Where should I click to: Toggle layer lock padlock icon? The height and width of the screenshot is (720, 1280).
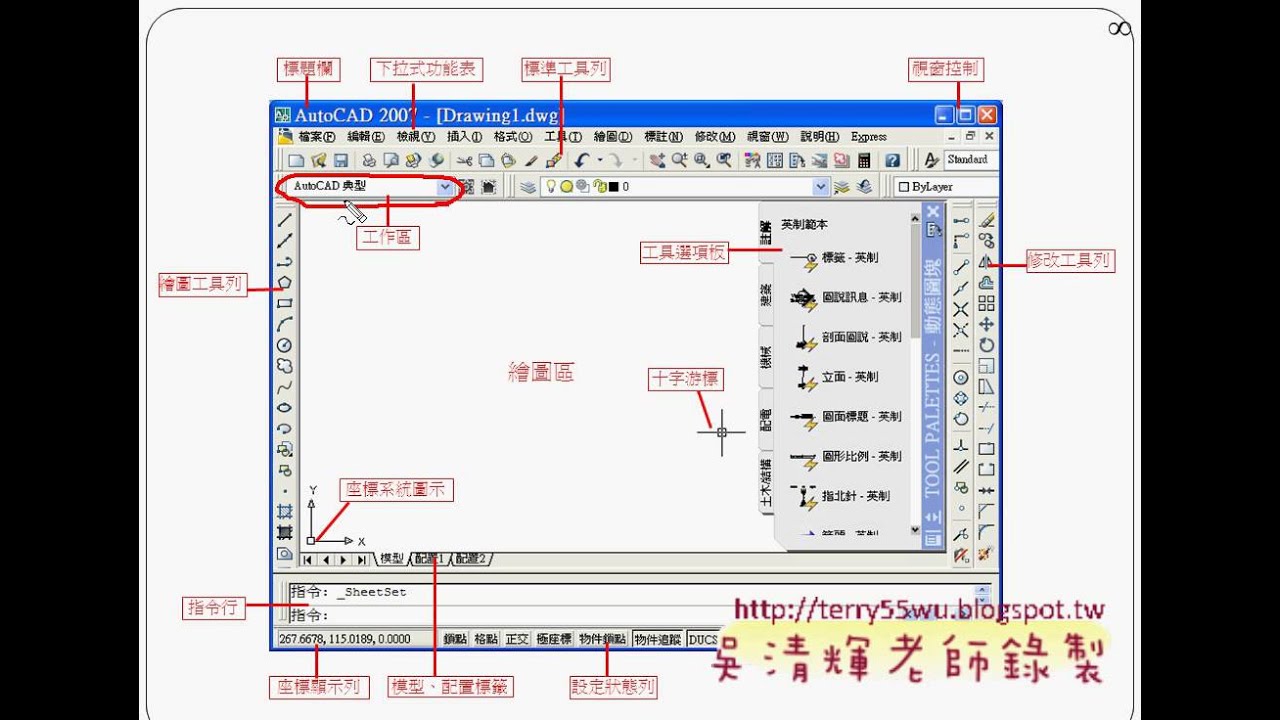coord(599,187)
